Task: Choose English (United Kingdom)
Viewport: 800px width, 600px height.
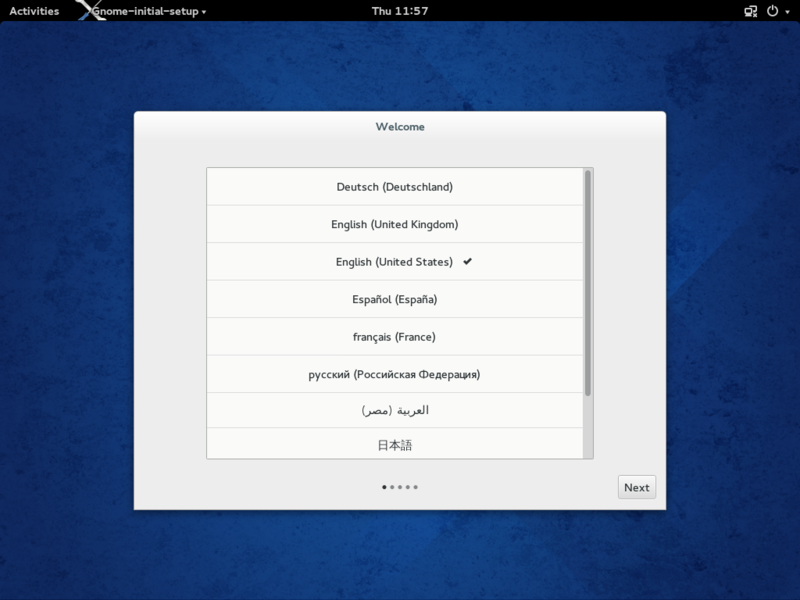Action: 394,224
